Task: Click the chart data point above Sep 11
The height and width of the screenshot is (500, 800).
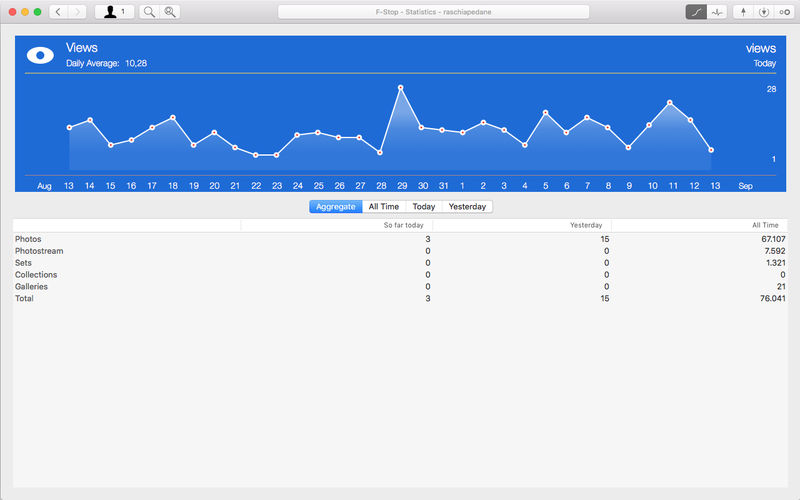Action: (x=670, y=103)
